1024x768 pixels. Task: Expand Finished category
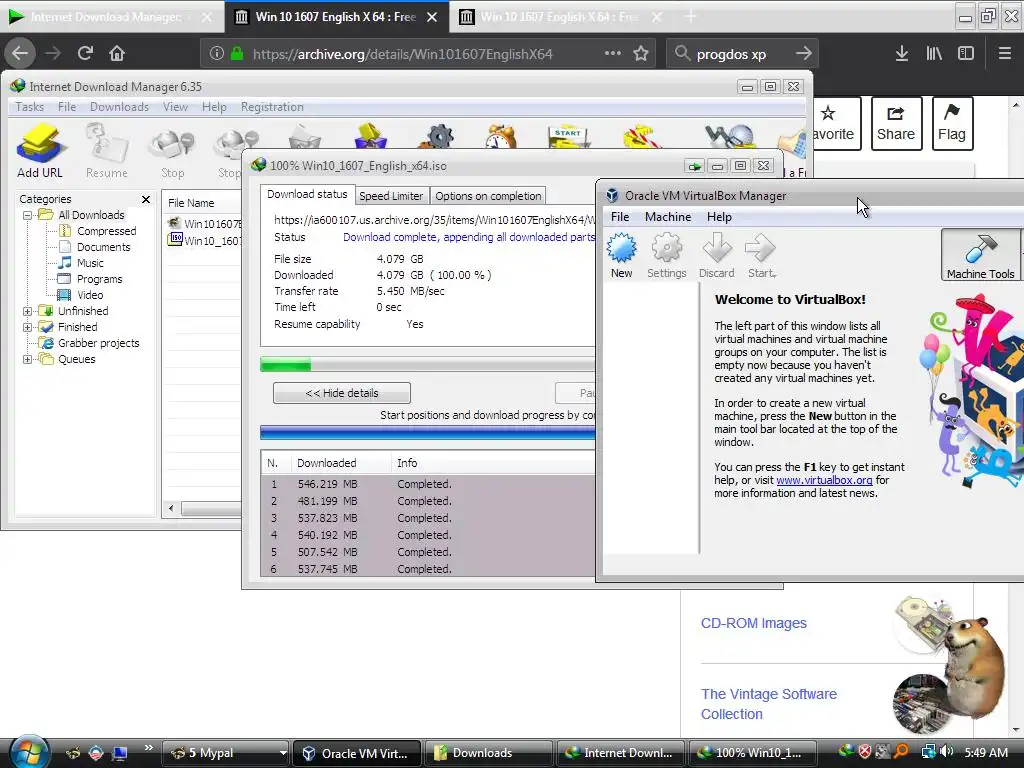27,327
